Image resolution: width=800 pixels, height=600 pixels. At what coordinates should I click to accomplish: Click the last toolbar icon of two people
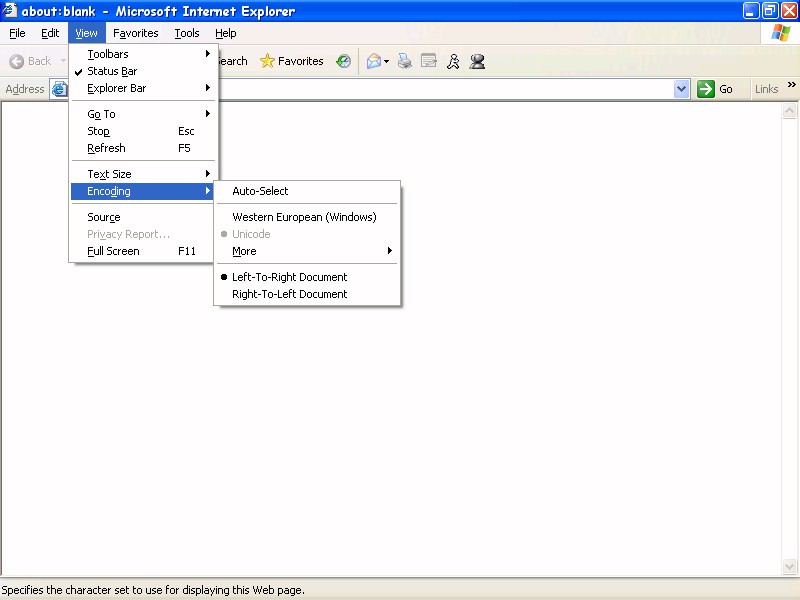pyautogui.click(x=478, y=61)
